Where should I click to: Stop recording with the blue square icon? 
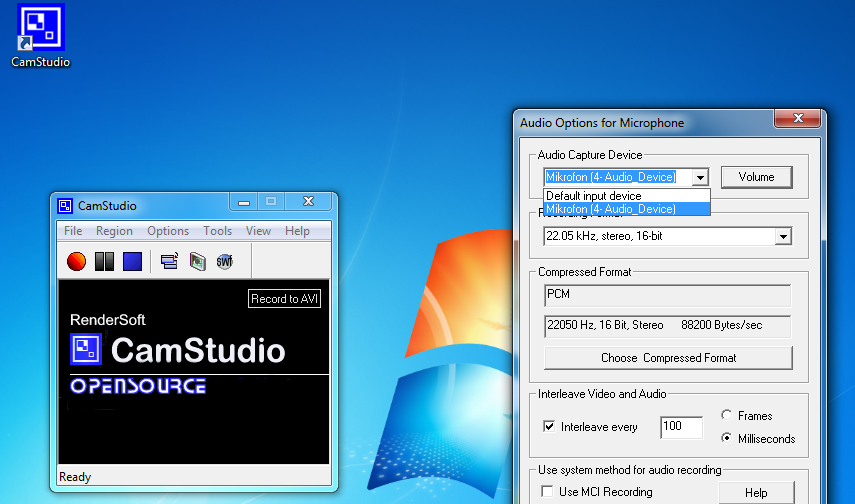coord(133,261)
